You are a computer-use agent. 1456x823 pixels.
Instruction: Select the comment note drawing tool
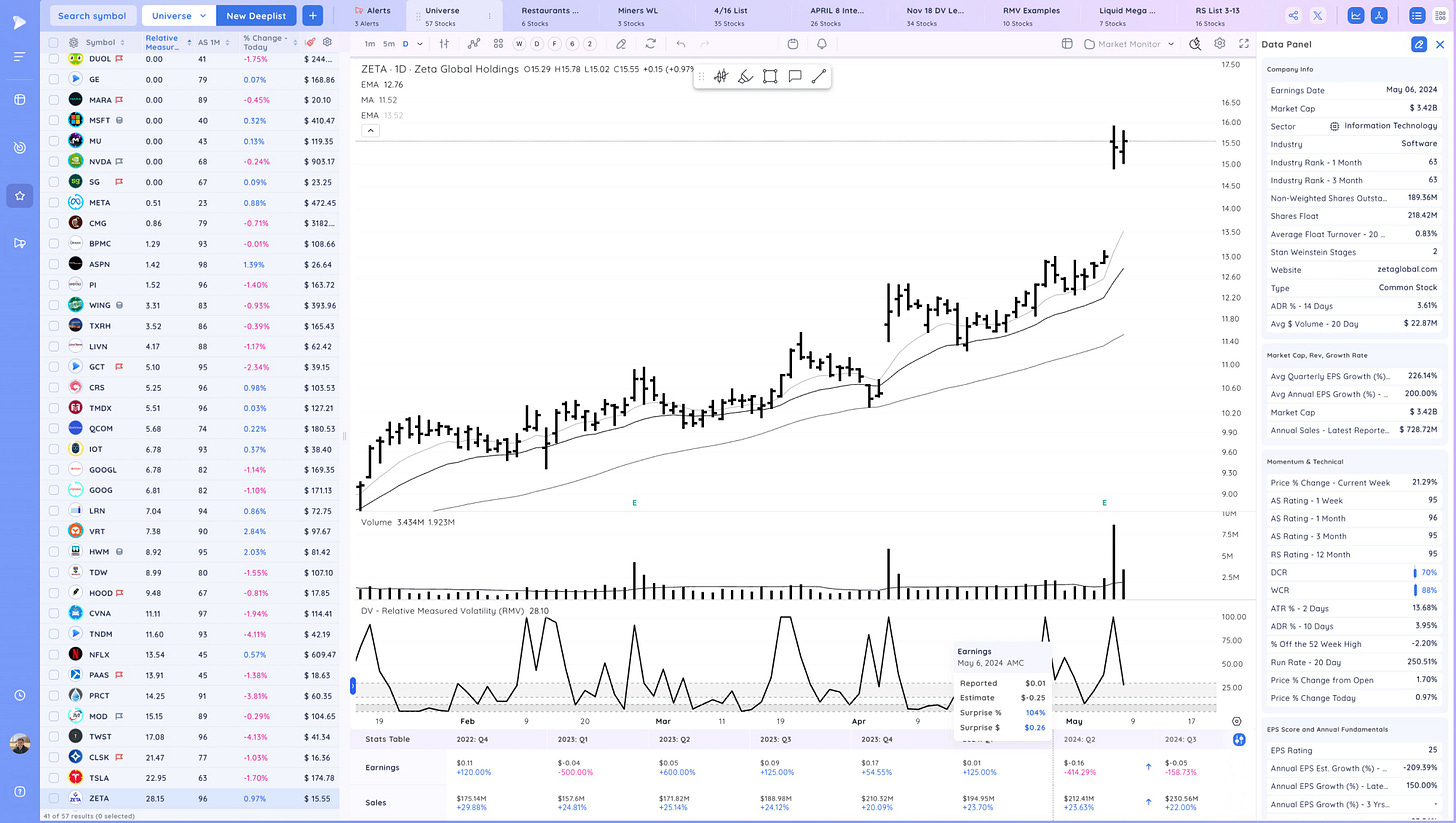tap(795, 76)
